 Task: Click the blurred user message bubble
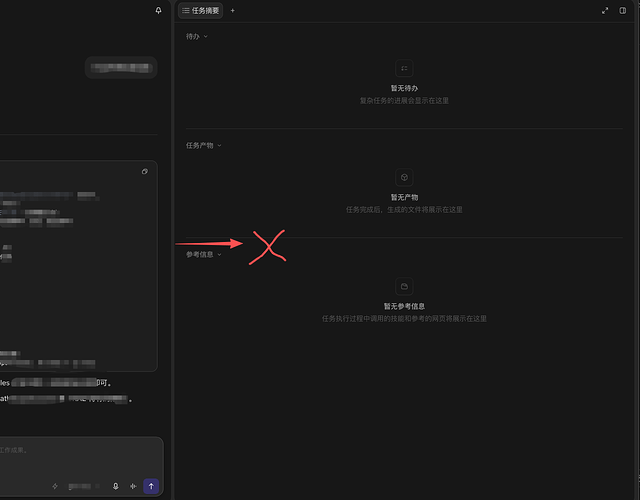pyautogui.click(x=121, y=67)
